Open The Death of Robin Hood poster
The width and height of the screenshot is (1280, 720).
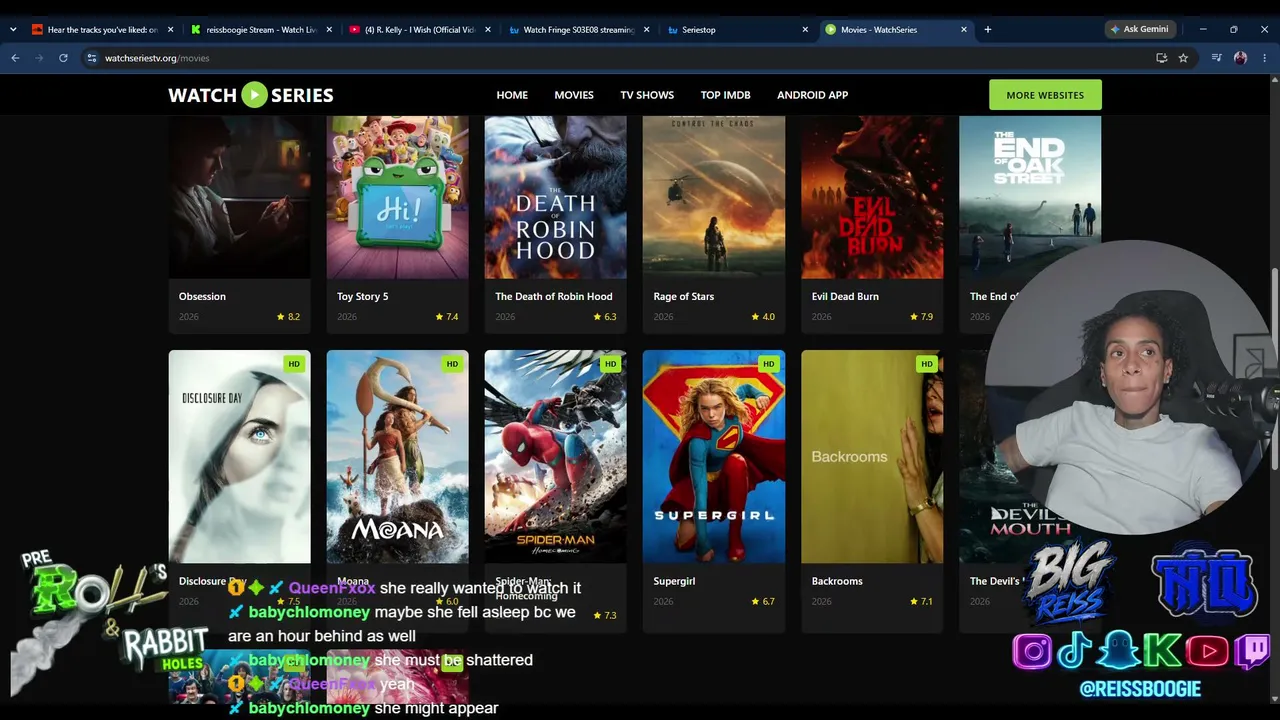click(556, 197)
